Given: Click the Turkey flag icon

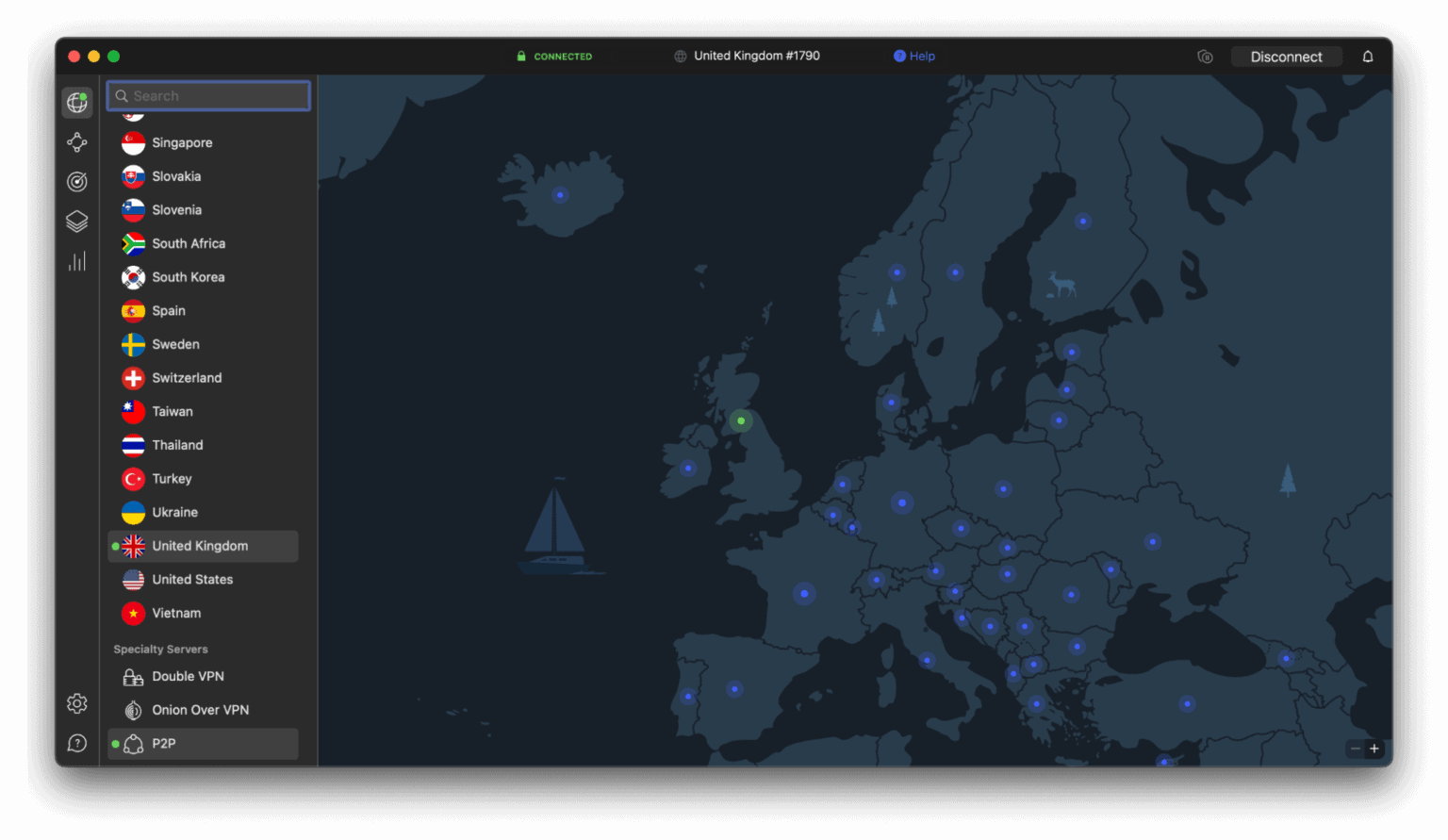Looking at the screenshot, I should [133, 479].
